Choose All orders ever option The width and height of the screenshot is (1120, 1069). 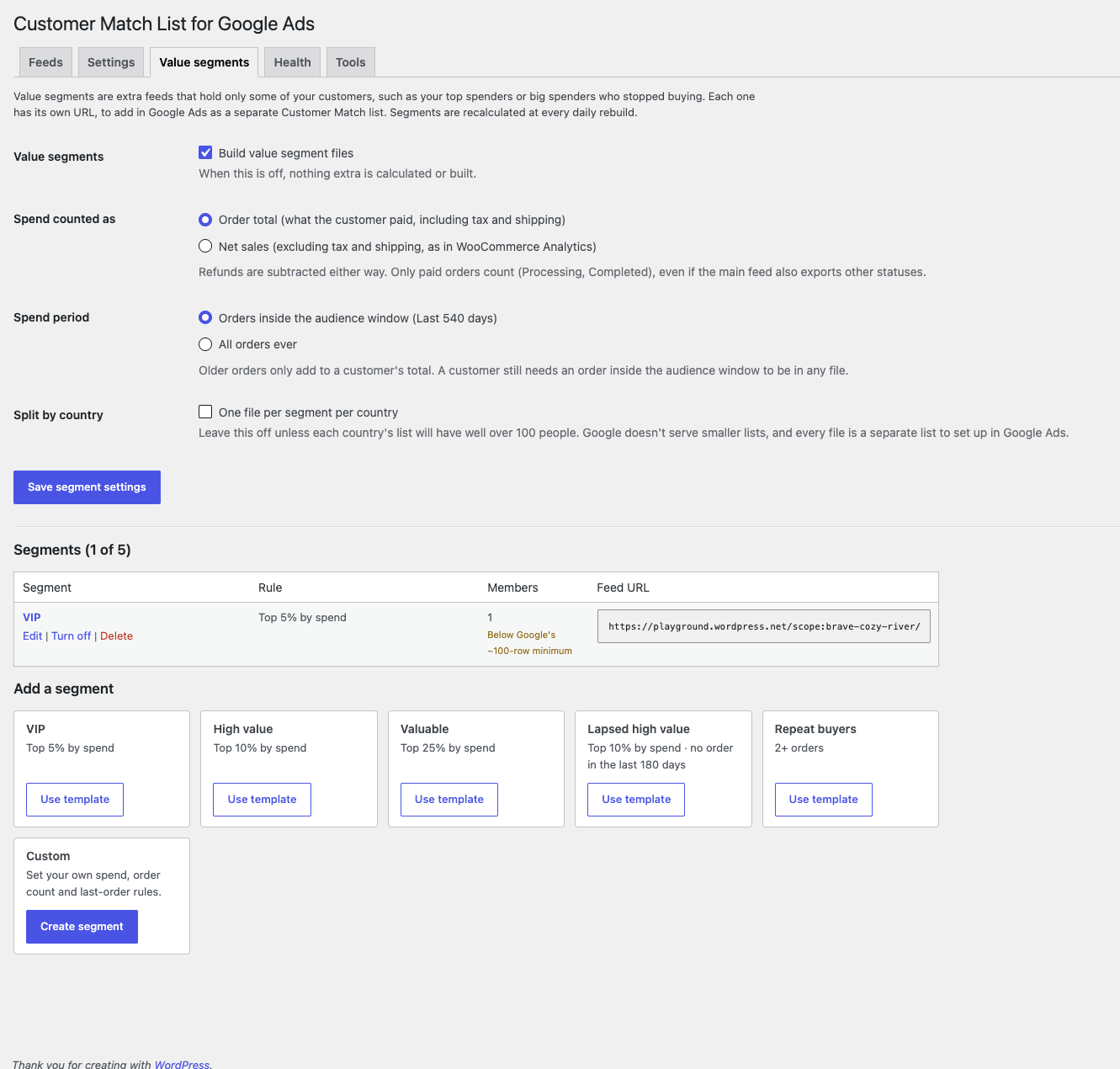[x=205, y=344]
